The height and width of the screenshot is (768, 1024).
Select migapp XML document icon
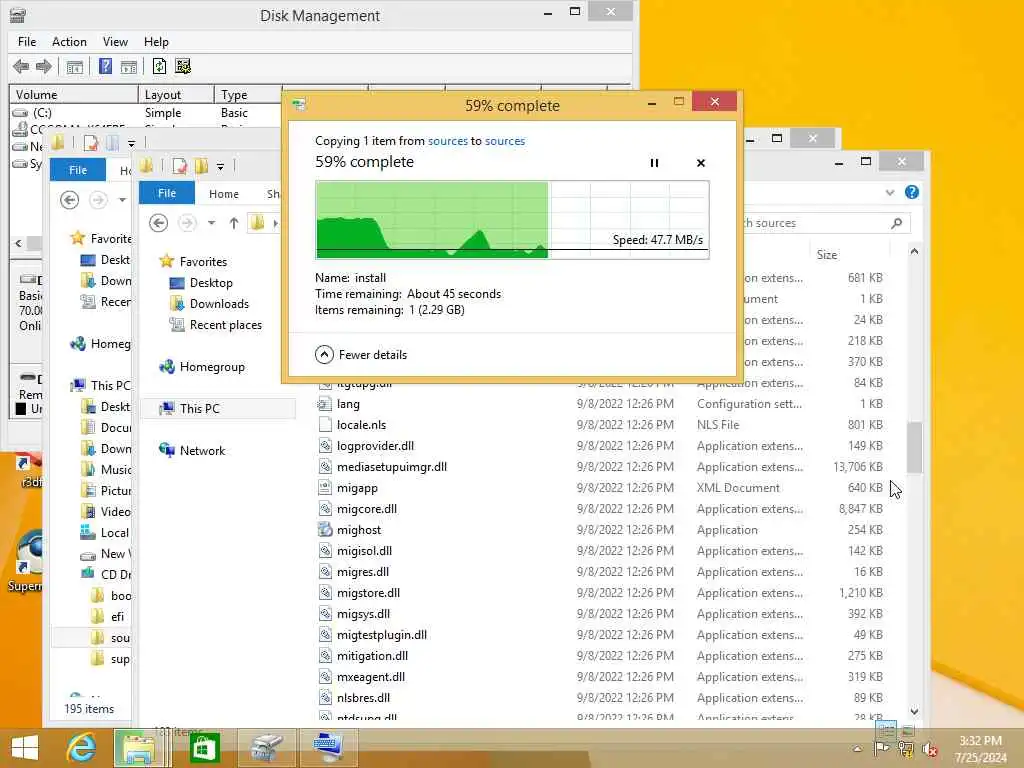click(325, 488)
